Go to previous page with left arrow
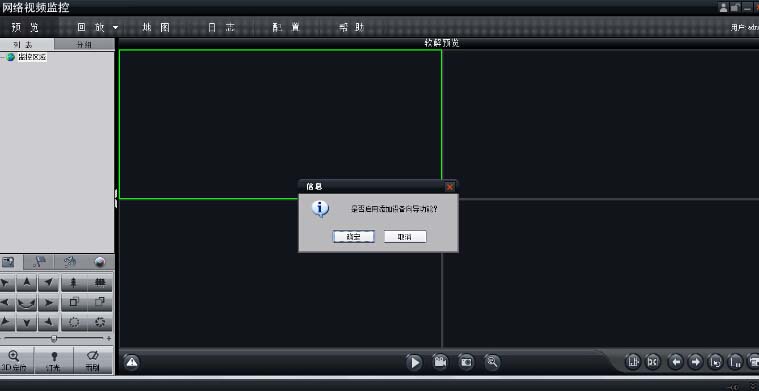759x391 pixels. [676, 361]
